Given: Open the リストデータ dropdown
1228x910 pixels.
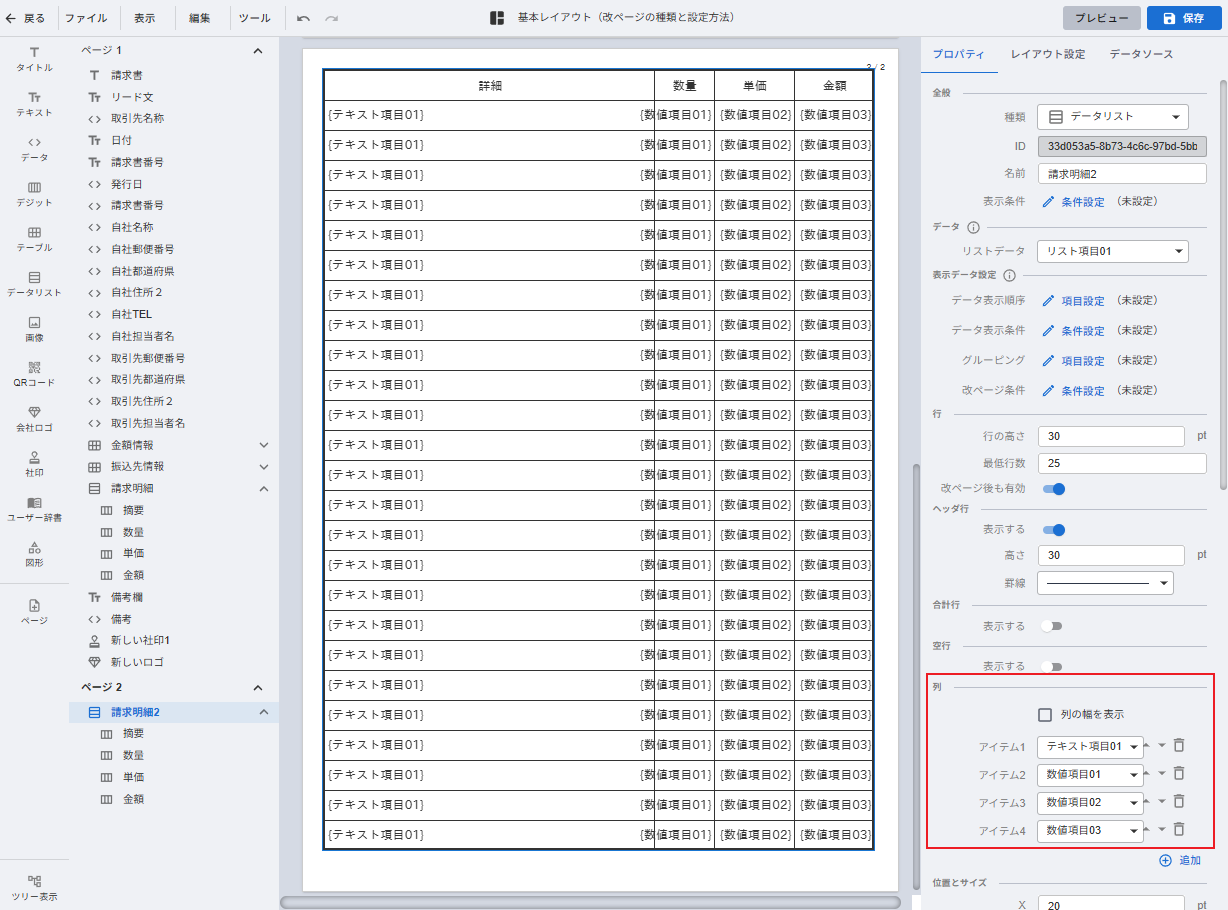Looking at the screenshot, I should click(x=1112, y=251).
